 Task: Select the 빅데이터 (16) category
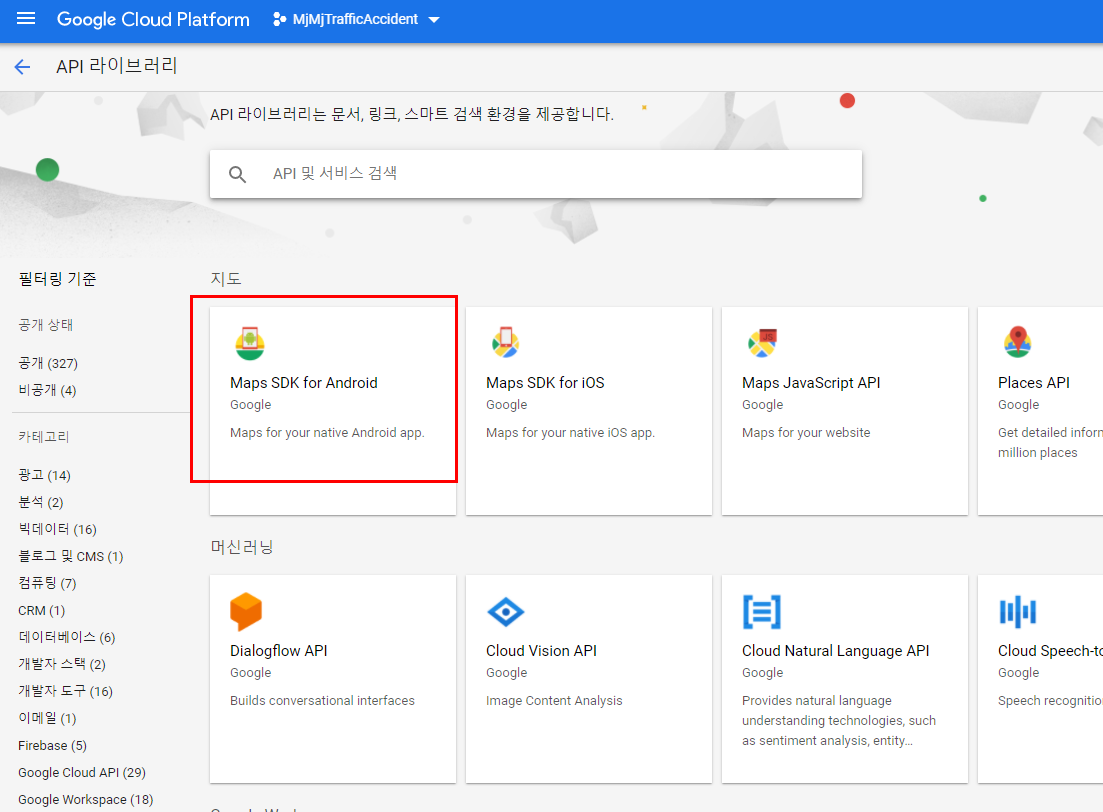(x=58, y=529)
